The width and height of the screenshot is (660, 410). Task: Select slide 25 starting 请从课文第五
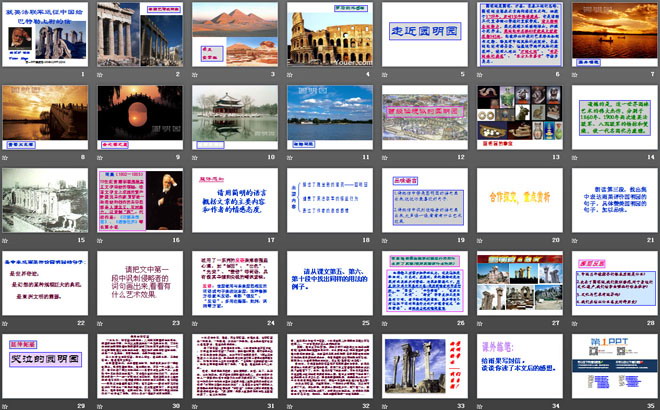[330, 283]
